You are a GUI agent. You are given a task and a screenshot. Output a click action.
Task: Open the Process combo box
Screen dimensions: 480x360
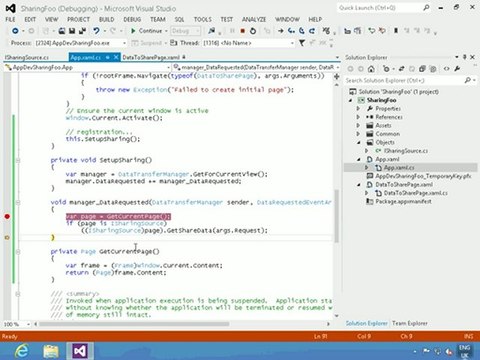[81, 43]
